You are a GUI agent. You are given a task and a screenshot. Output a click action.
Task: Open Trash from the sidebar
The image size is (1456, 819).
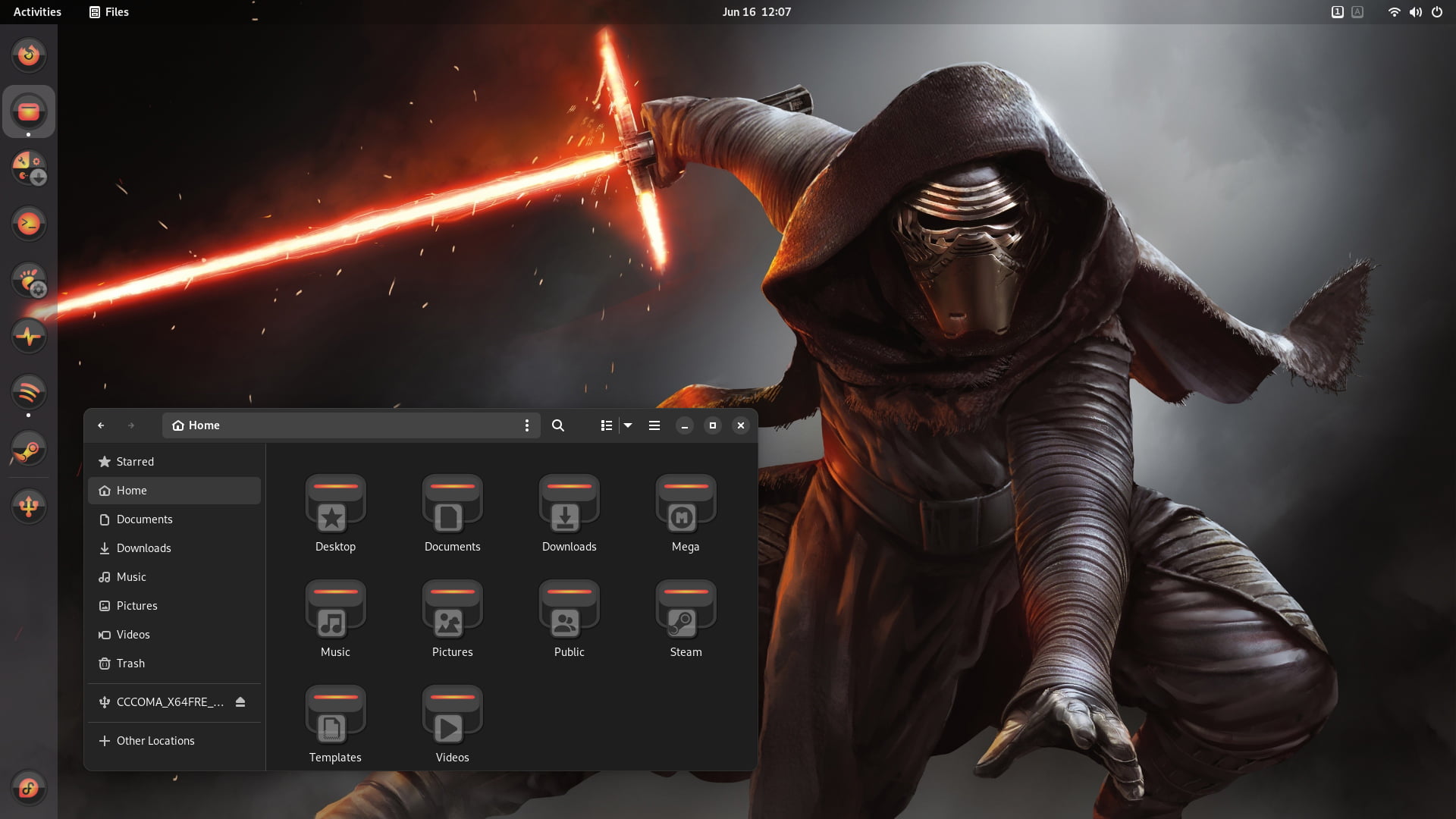[174, 664]
